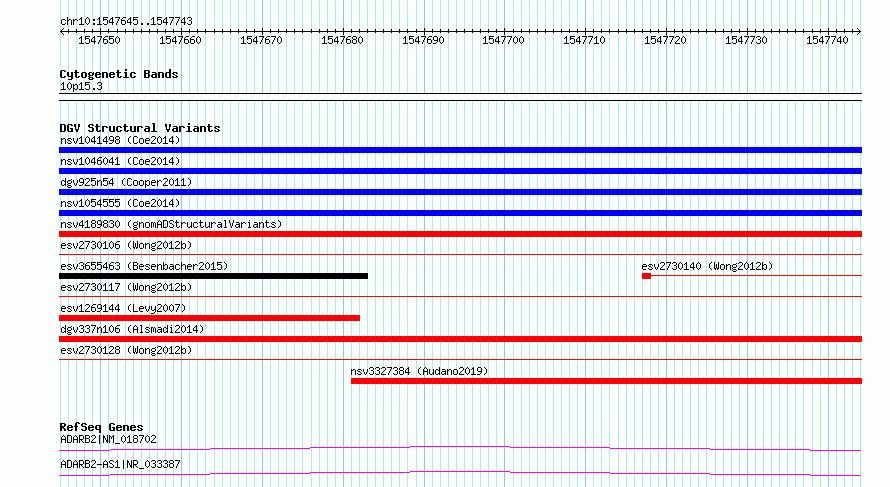Click the RefSeq Genes track title
Screen dimensions: 890x487
tap(101, 427)
